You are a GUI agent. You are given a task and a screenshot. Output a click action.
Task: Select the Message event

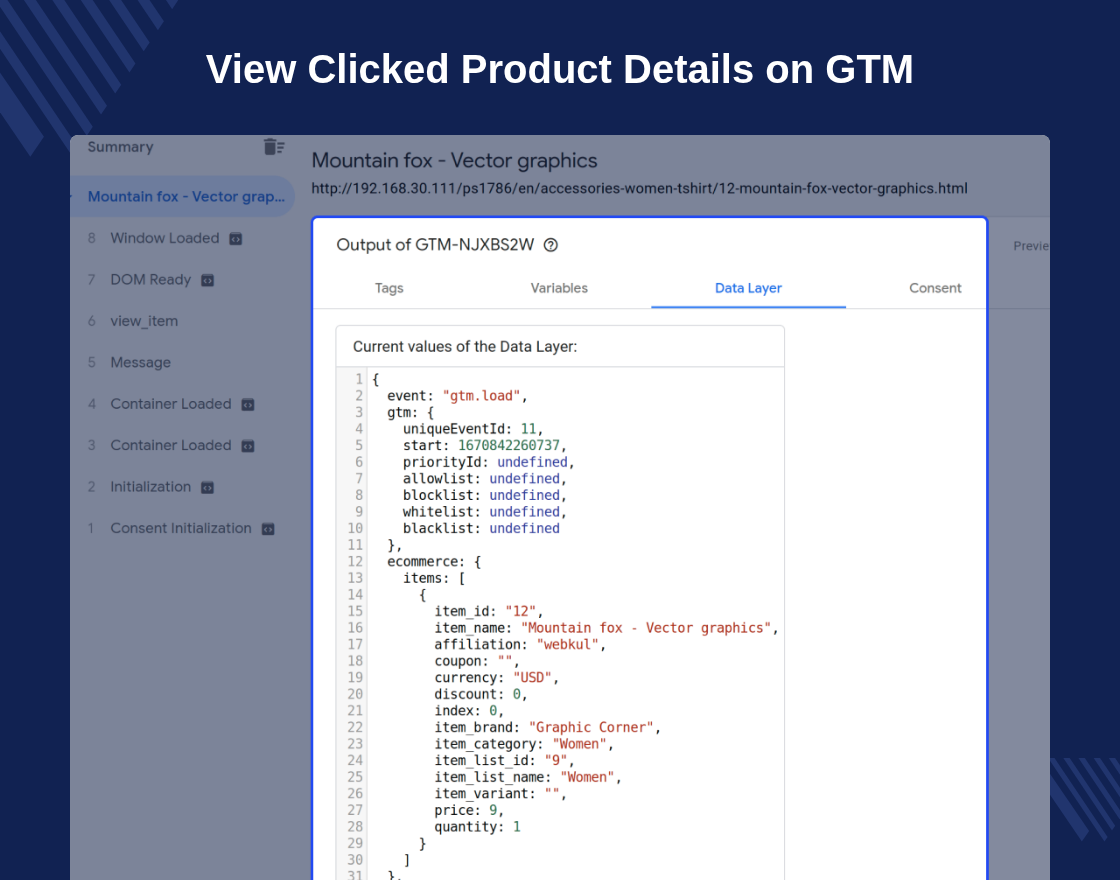click(141, 363)
